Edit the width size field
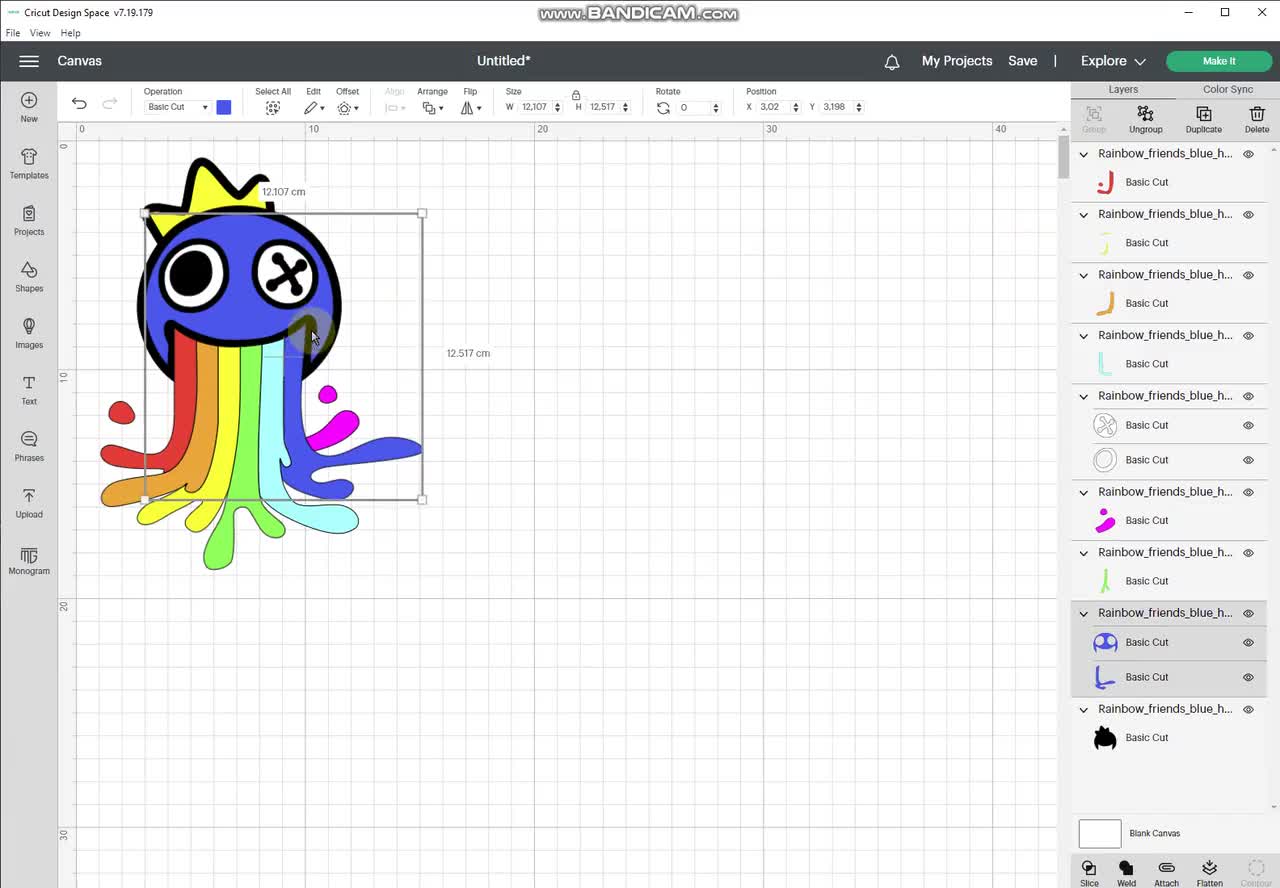This screenshot has height=888, width=1280. (x=535, y=107)
